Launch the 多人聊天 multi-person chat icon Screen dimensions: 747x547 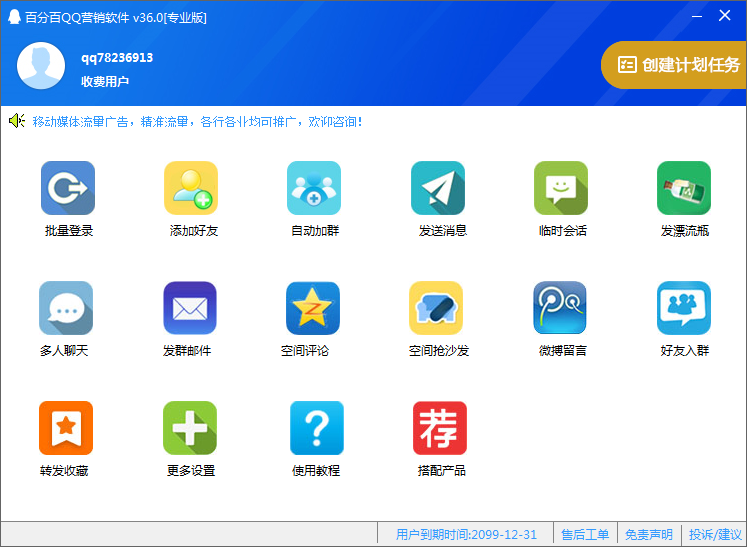click(x=66, y=308)
